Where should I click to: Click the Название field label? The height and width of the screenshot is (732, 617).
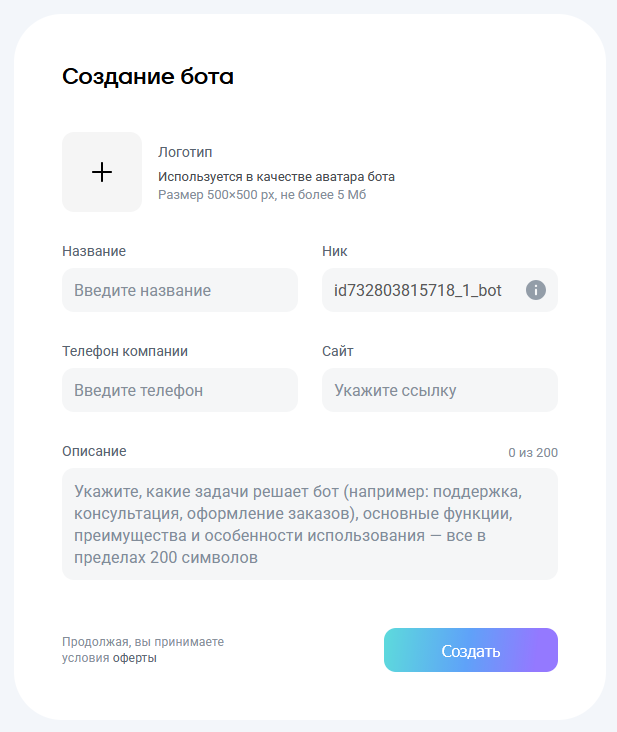pyautogui.click(x=94, y=251)
